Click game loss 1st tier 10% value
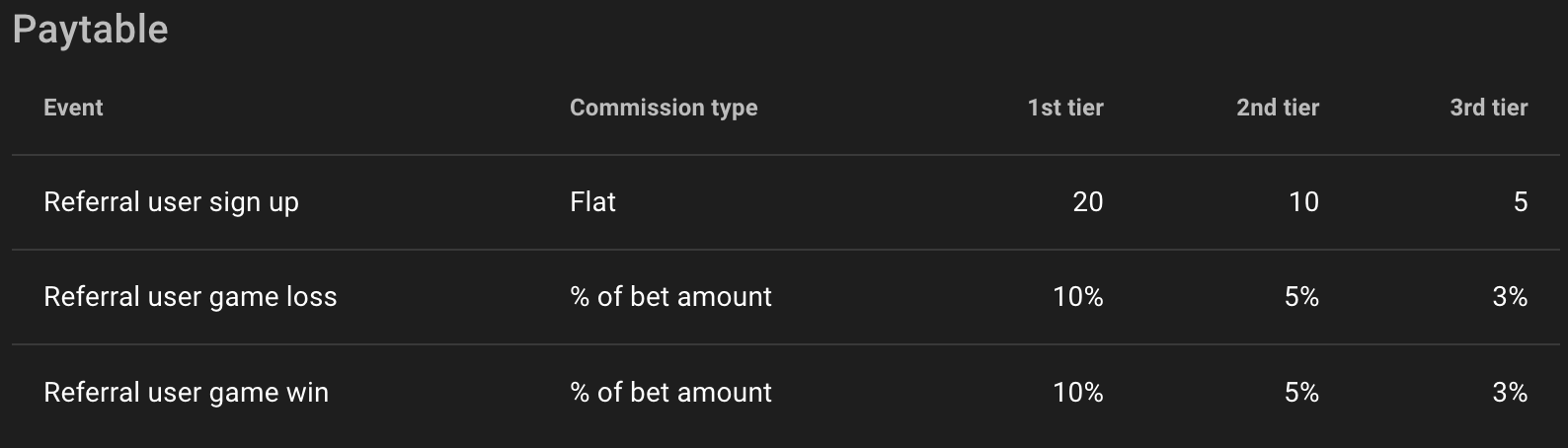 1078,297
